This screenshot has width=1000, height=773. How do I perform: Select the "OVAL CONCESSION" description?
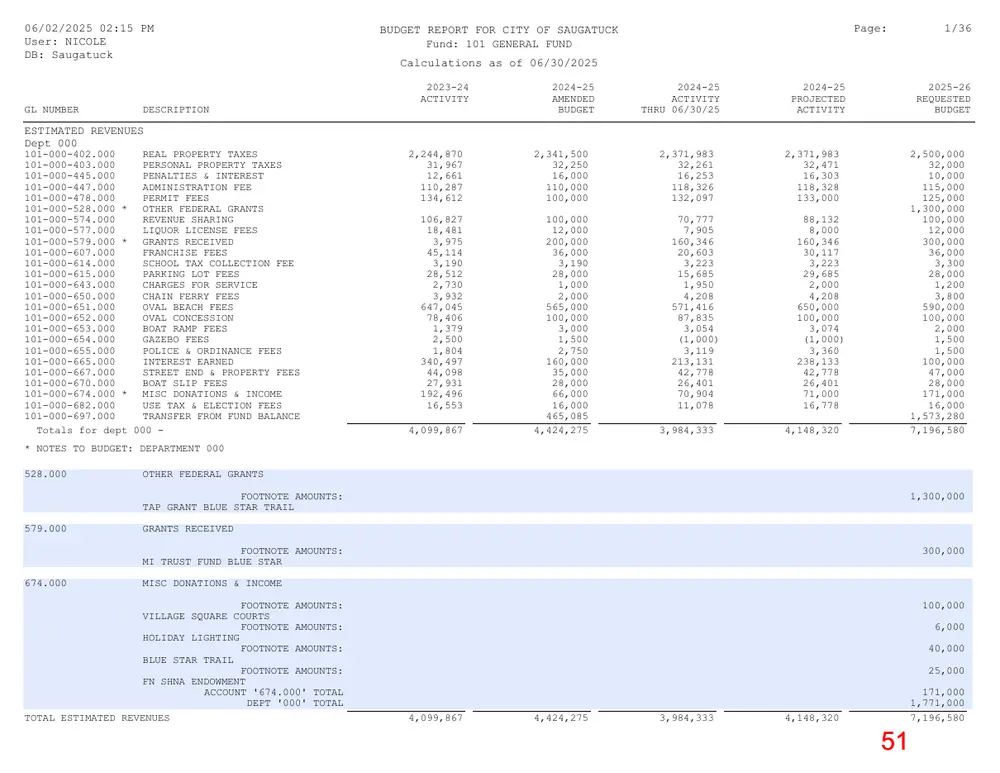click(188, 318)
